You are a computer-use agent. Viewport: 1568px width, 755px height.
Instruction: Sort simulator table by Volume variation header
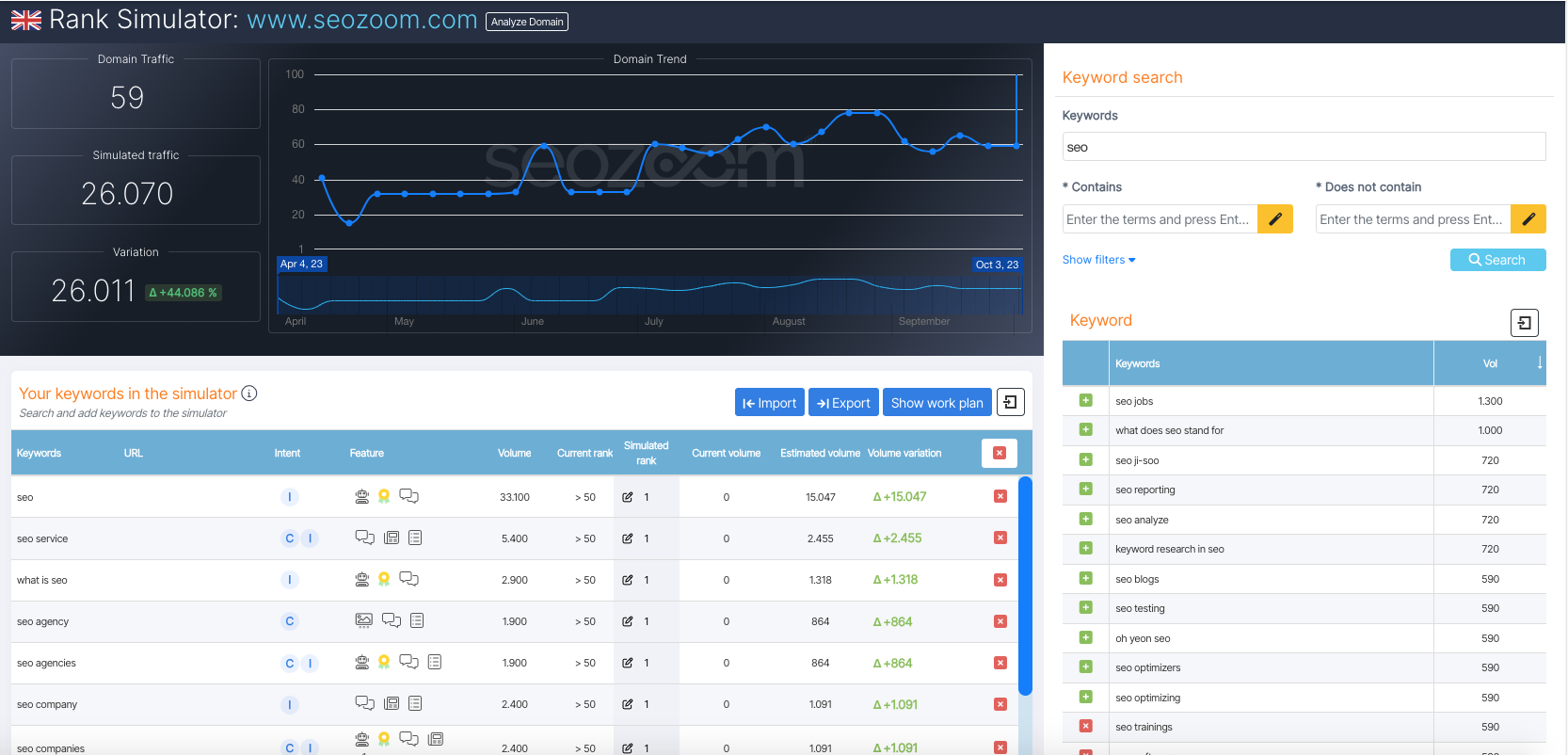click(904, 453)
